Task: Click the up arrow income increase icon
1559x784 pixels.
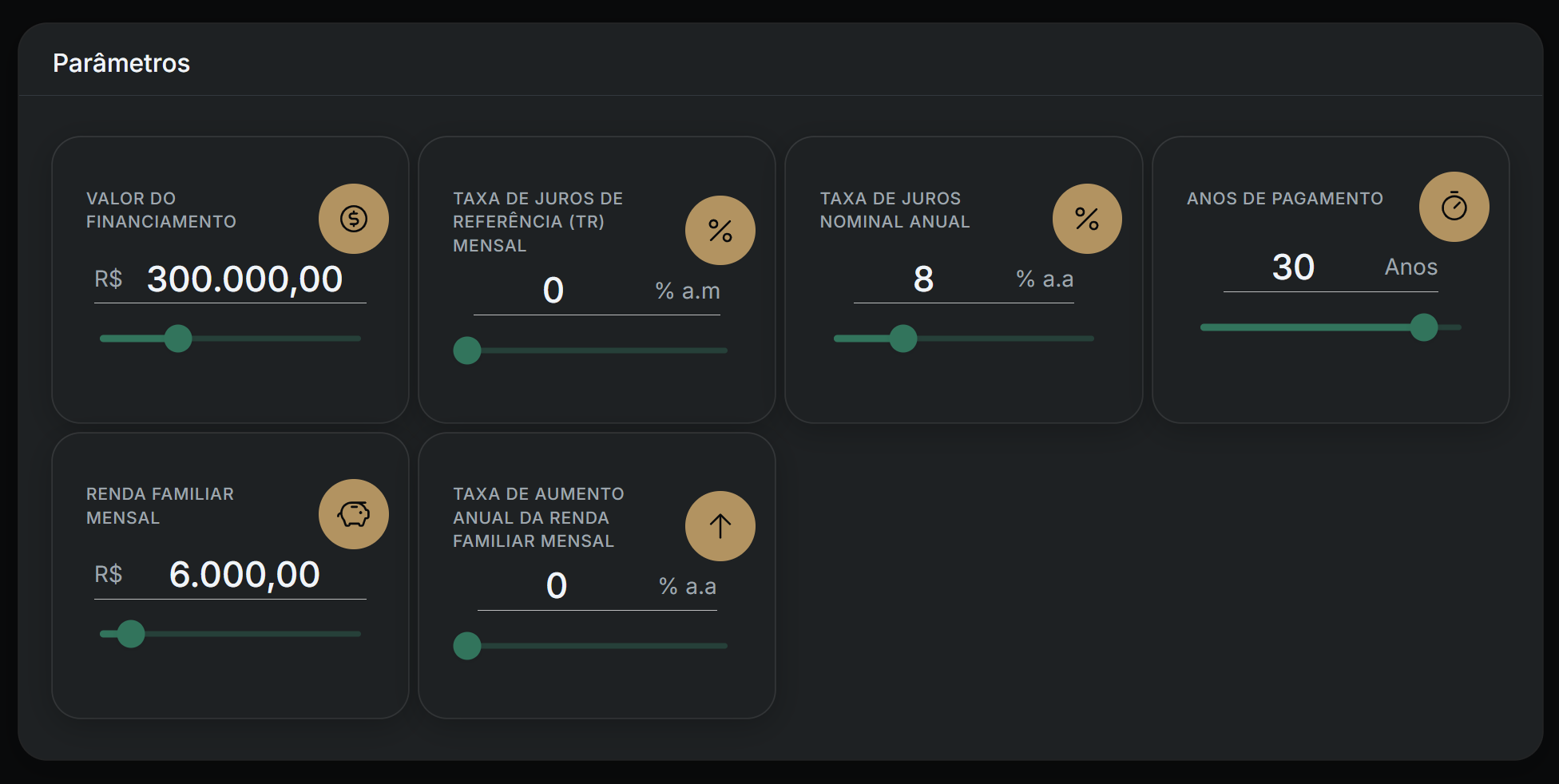Action: point(720,526)
